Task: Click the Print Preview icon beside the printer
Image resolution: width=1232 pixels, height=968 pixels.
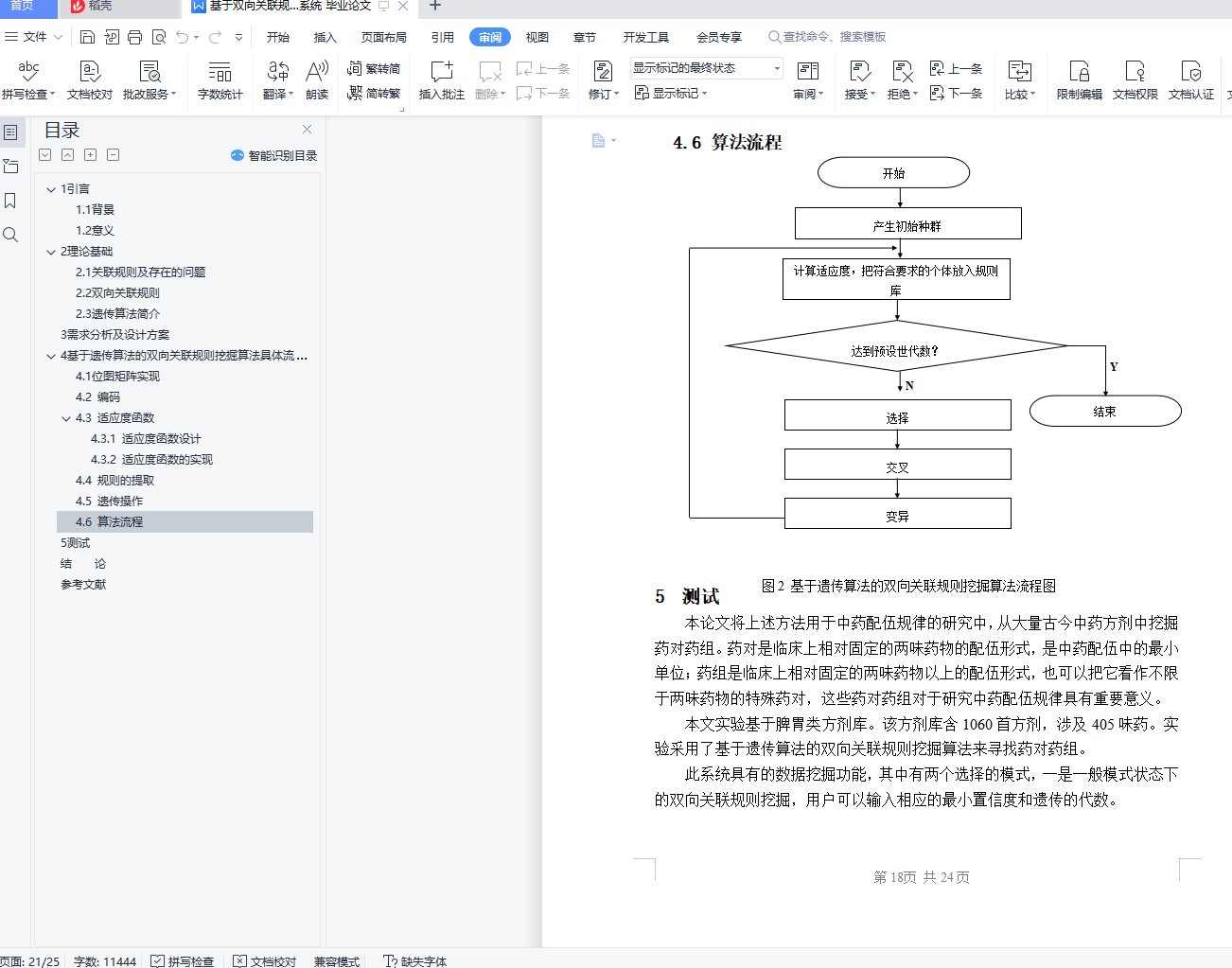Action: click(159, 37)
